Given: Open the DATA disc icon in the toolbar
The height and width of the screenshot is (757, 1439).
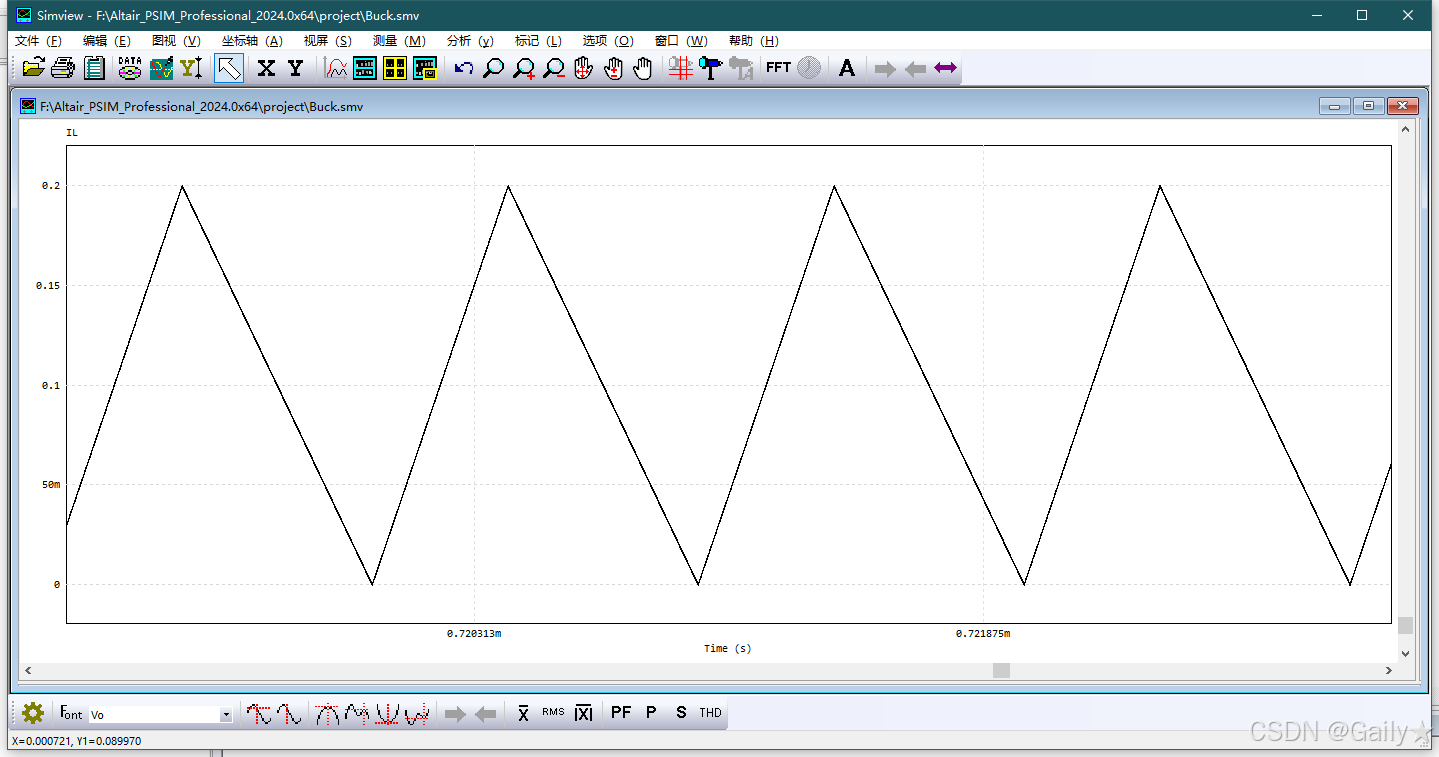Looking at the screenshot, I should tap(130, 68).
